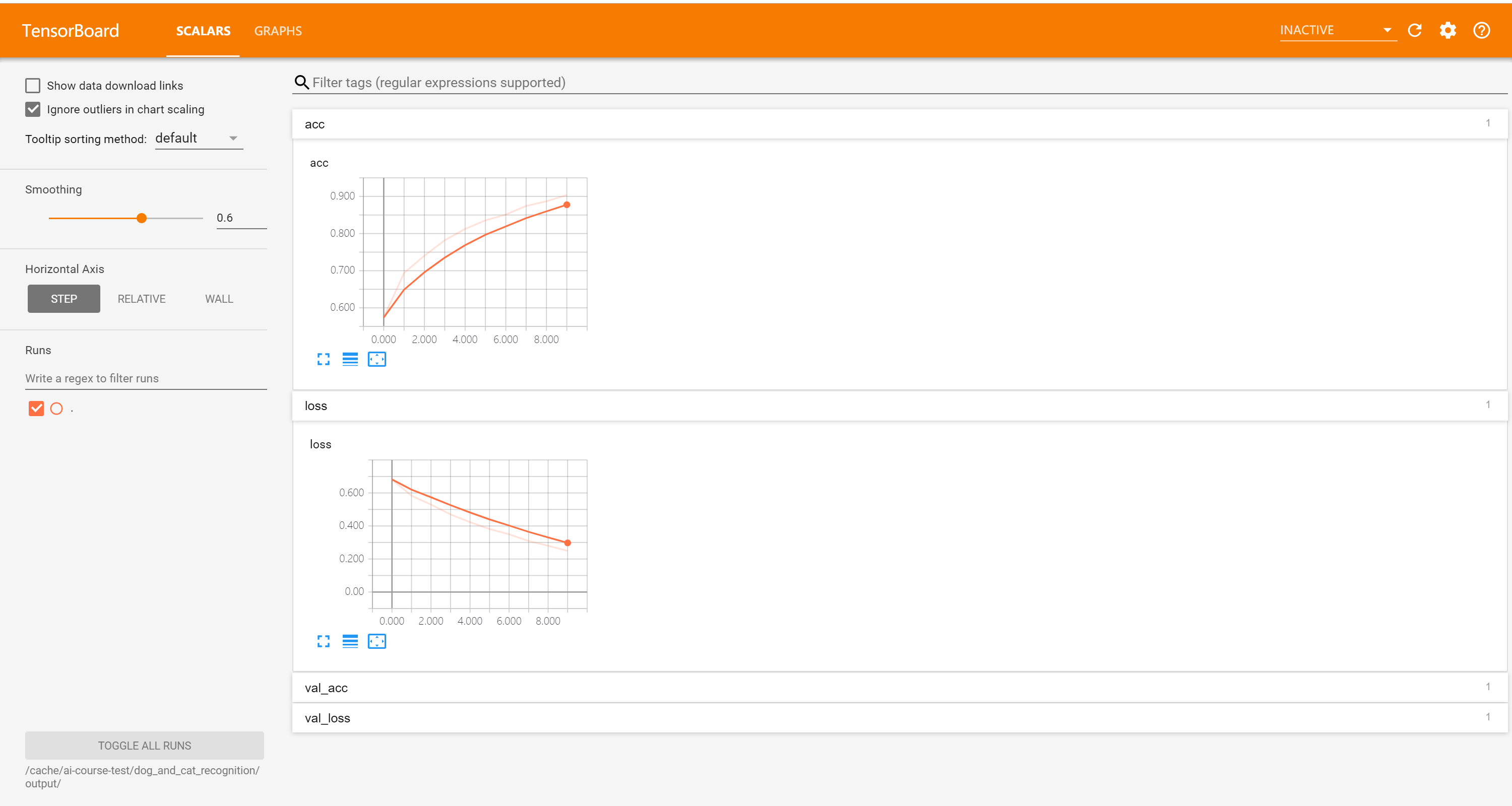Click the TOGGLE ALL RUNS button

click(x=144, y=745)
